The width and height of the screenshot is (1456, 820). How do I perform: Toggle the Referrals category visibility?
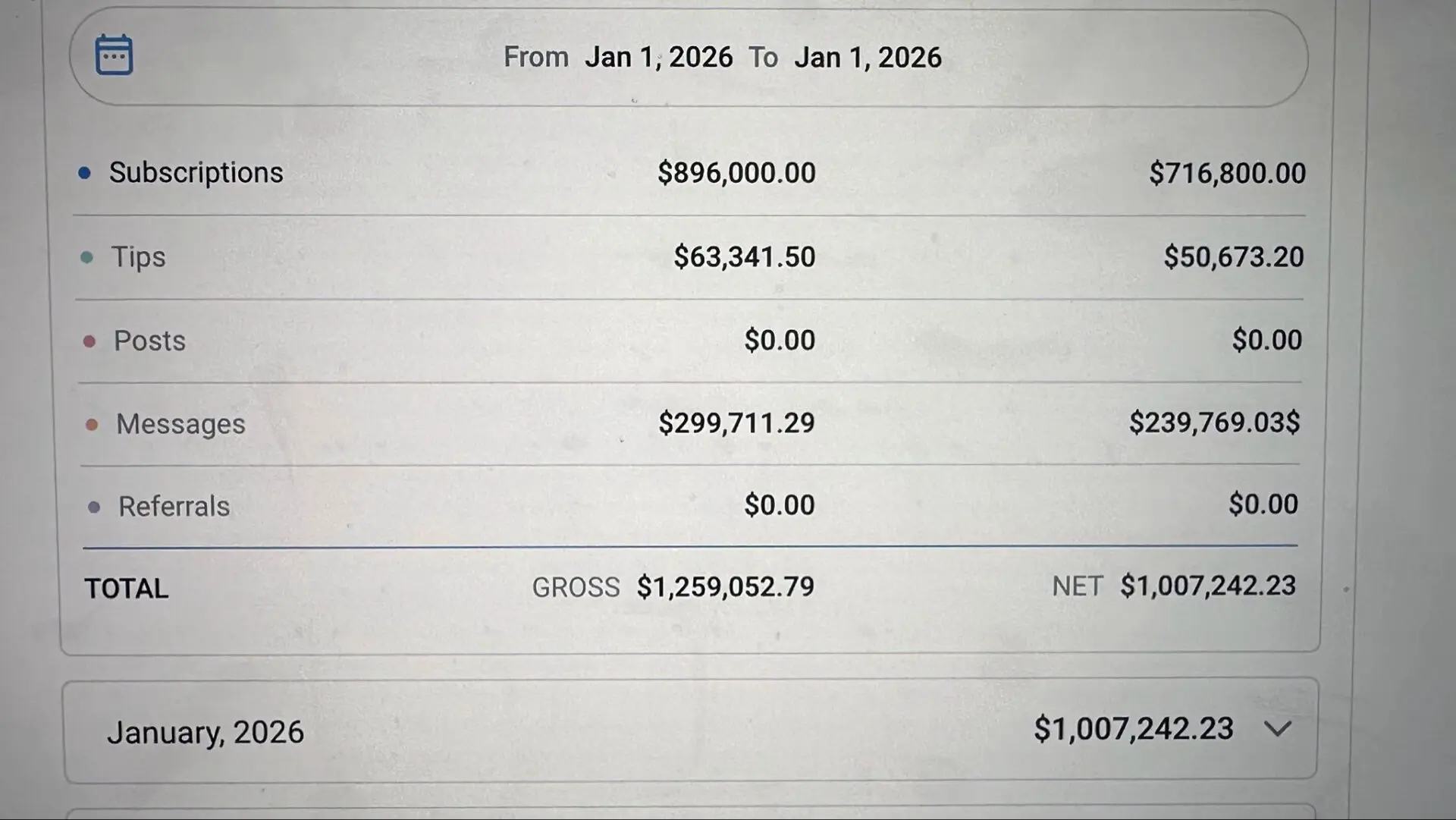pos(174,506)
